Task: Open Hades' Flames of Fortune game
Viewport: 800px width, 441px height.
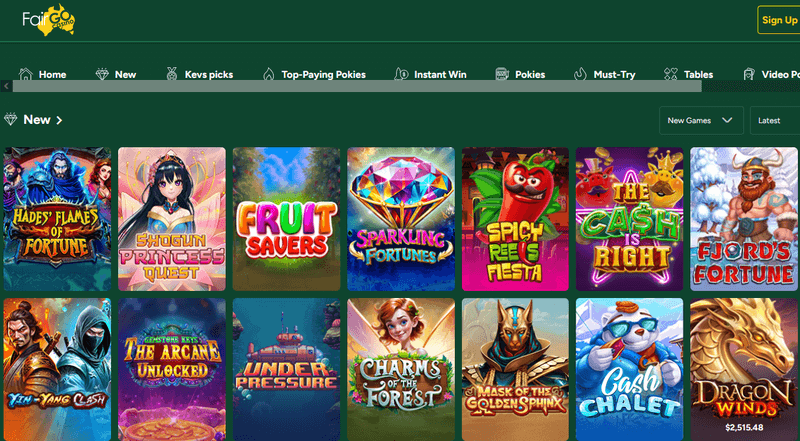Action: coord(57,219)
